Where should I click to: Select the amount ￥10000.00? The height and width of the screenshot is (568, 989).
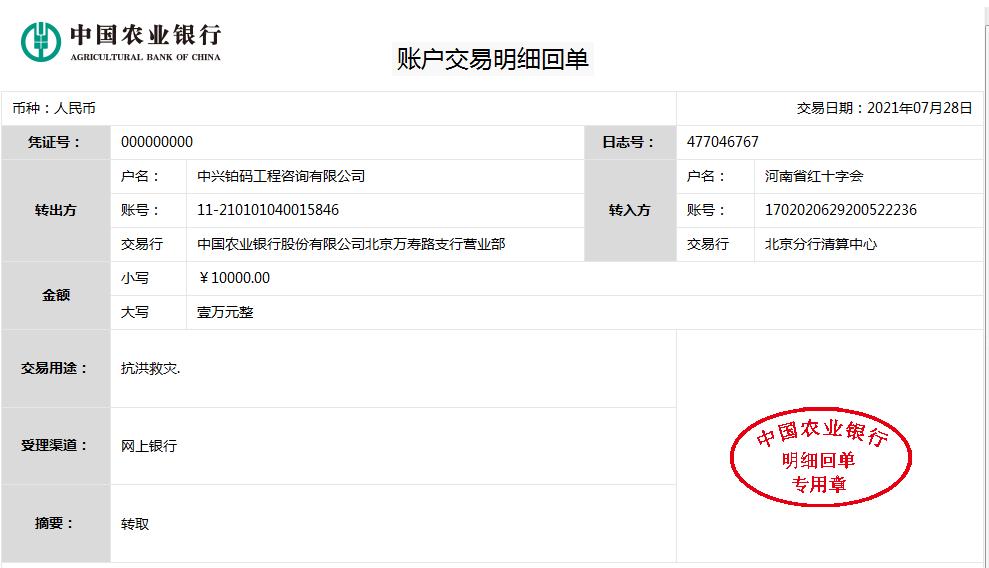[x=233, y=279]
